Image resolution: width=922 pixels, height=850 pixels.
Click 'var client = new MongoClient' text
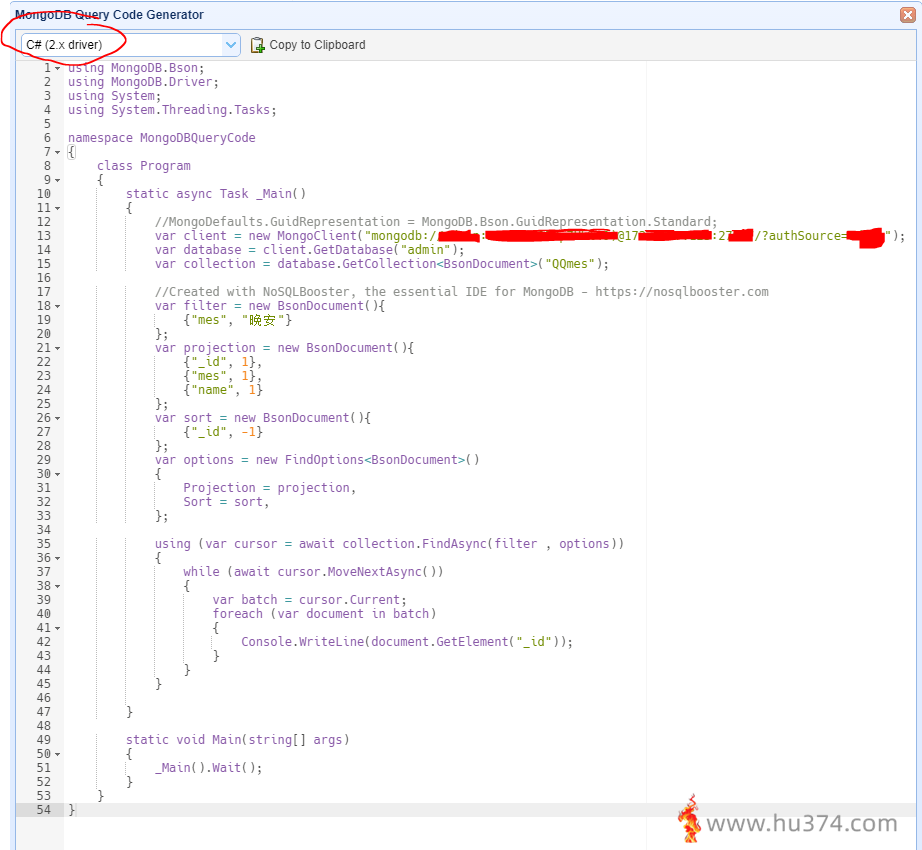(x=256, y=236)
